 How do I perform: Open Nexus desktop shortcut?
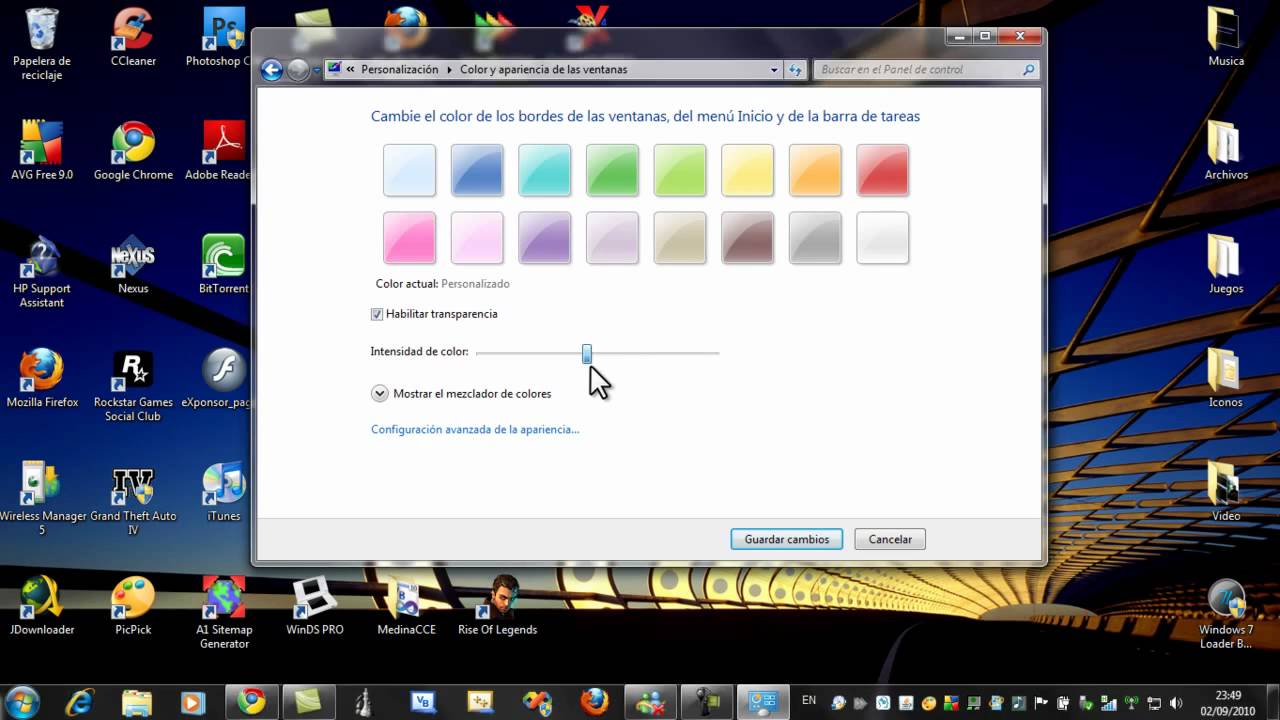coord(133,266)
